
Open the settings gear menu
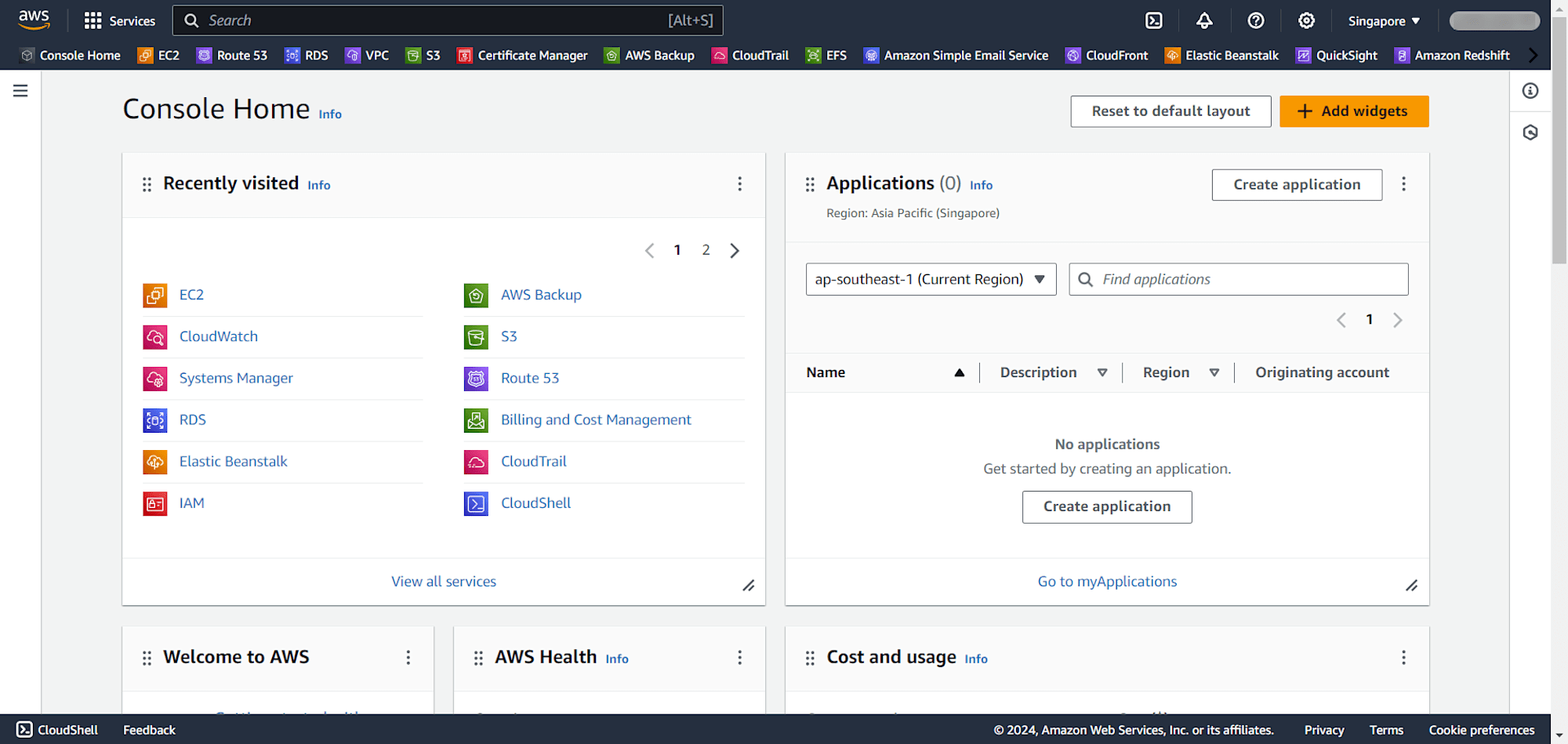(x=1306, y=21)
